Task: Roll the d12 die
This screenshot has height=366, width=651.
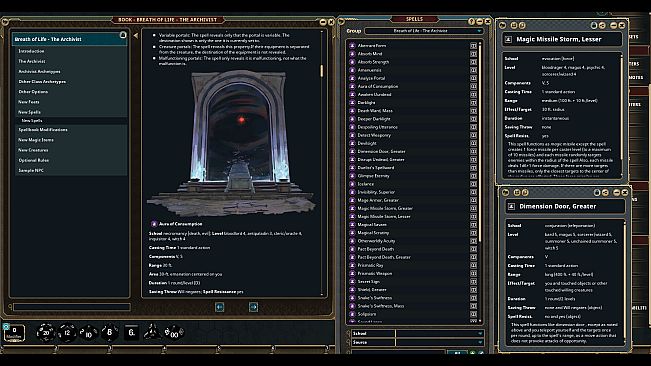Action: pos(67,332)
